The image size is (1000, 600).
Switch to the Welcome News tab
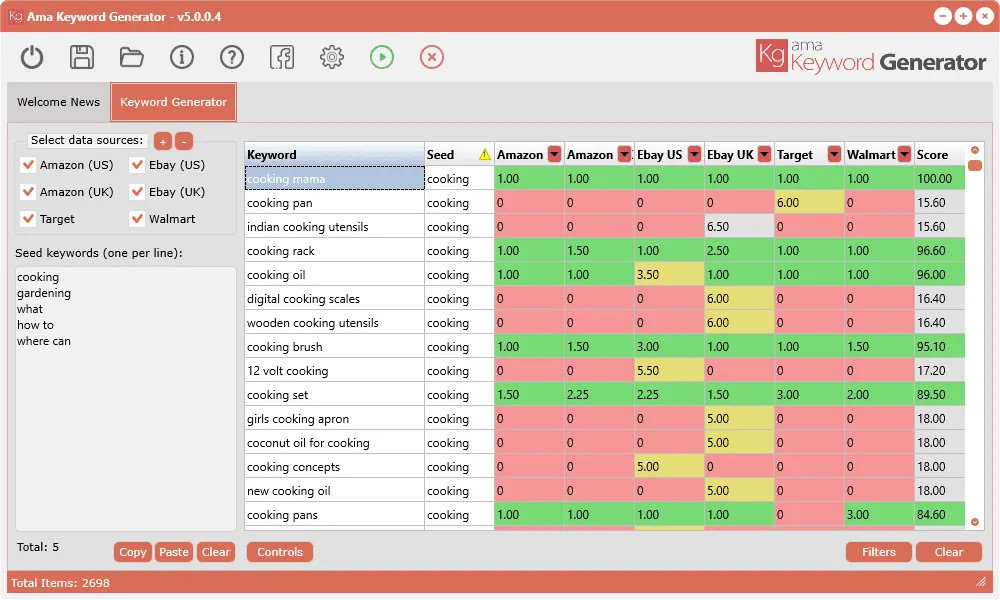pyautogui.click(x=59, y=102)
